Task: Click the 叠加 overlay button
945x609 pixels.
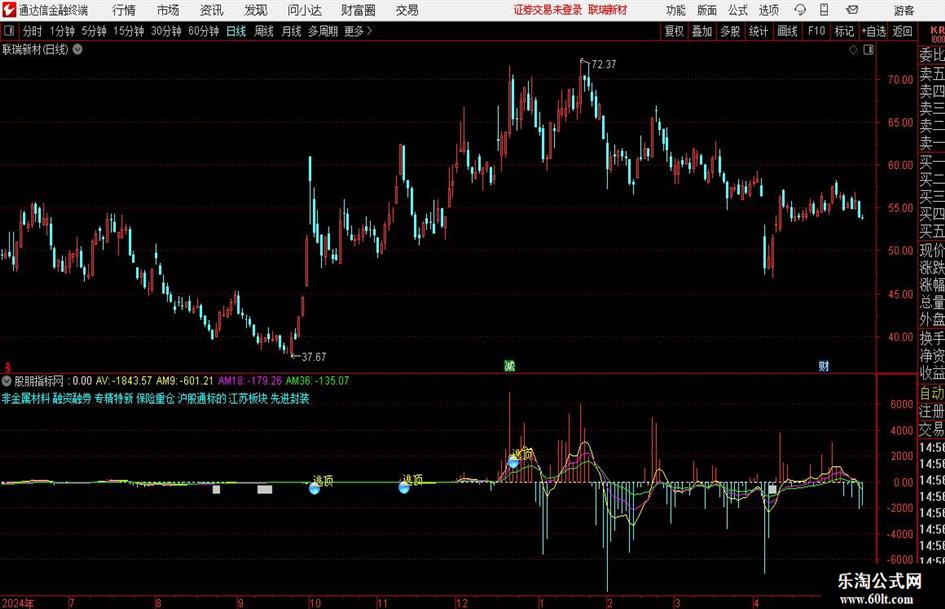Action: tap(702, 31)
